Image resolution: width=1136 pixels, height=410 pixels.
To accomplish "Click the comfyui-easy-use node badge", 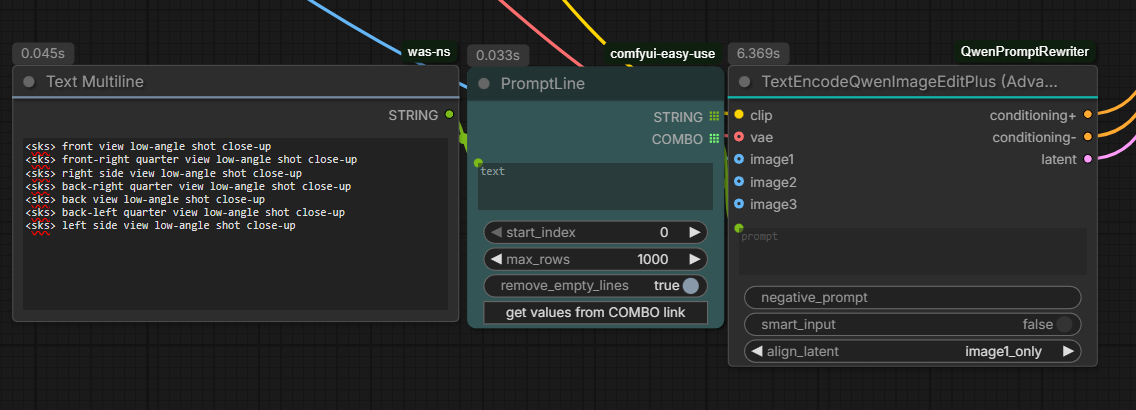I will click(663, 54).
